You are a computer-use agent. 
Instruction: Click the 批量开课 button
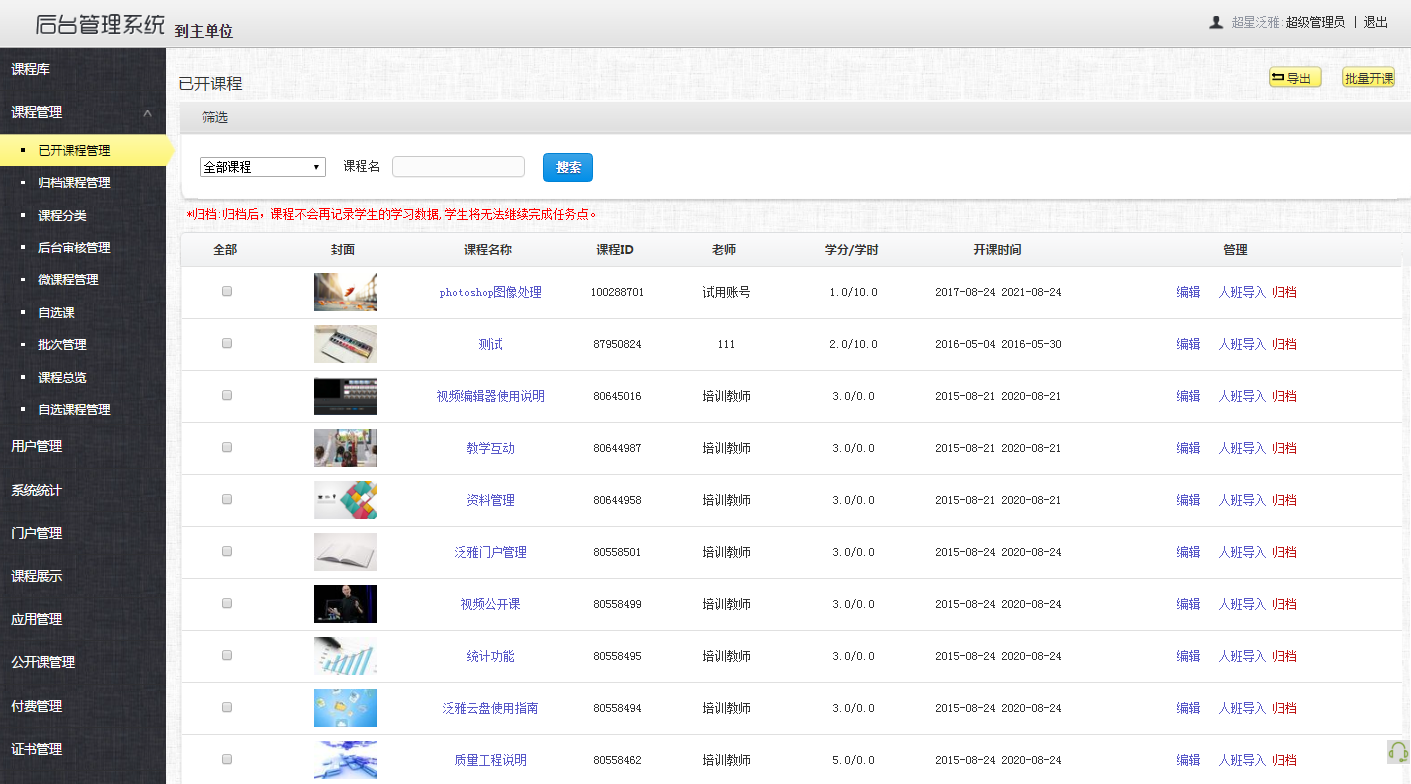click(x=1368, y=76)
